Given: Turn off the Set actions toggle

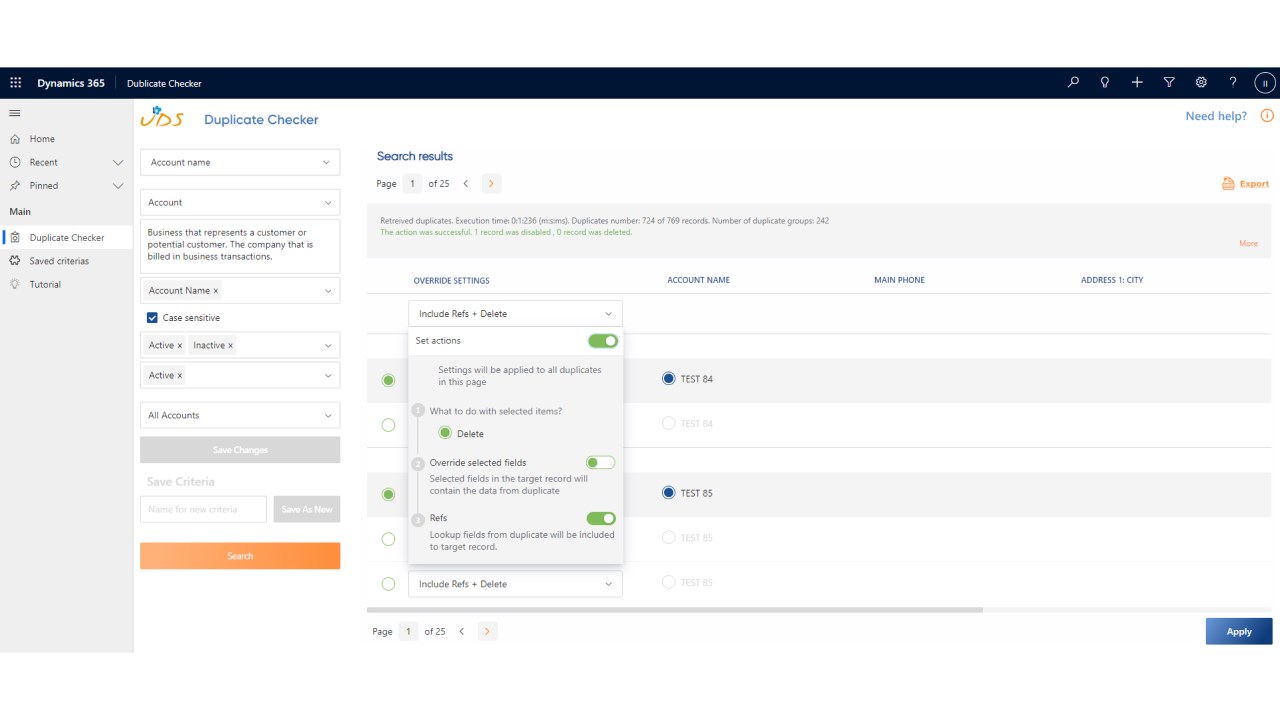Looking at the screenshot, I should coord(603,341).
